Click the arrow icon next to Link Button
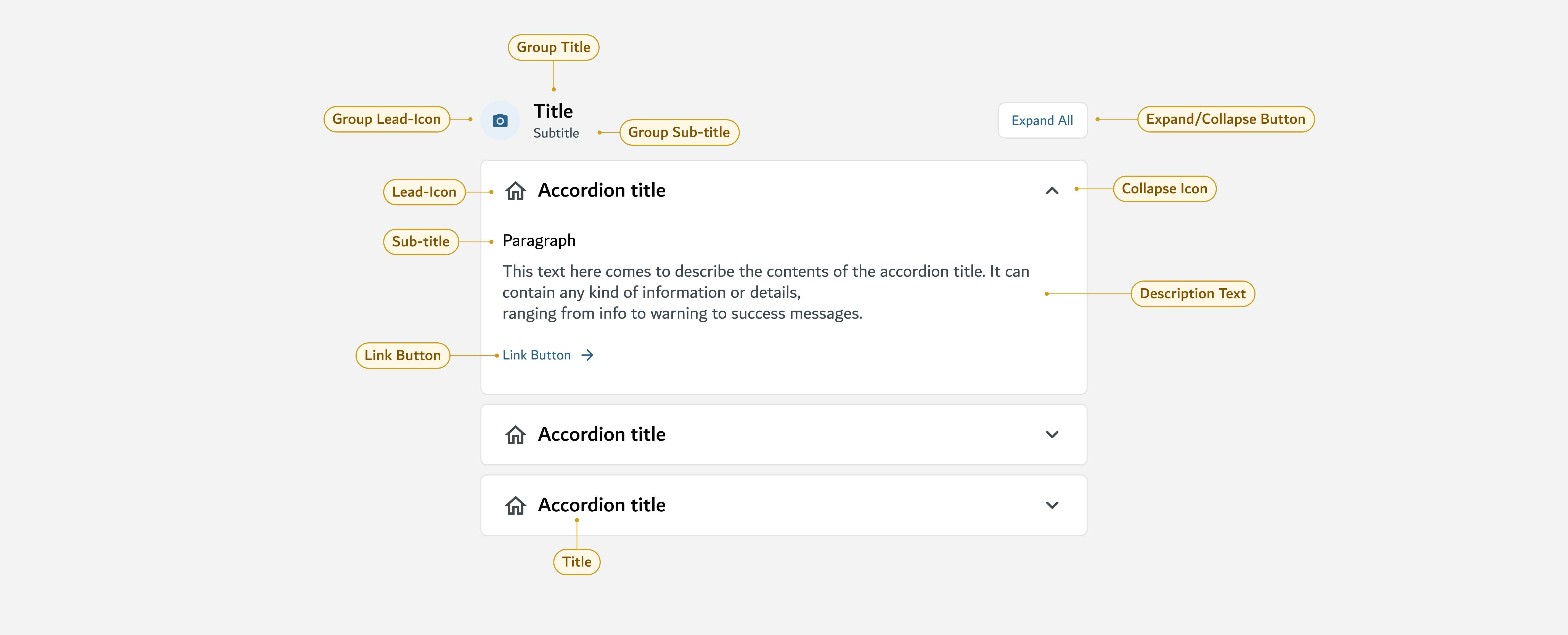 (x=587, y=355)
